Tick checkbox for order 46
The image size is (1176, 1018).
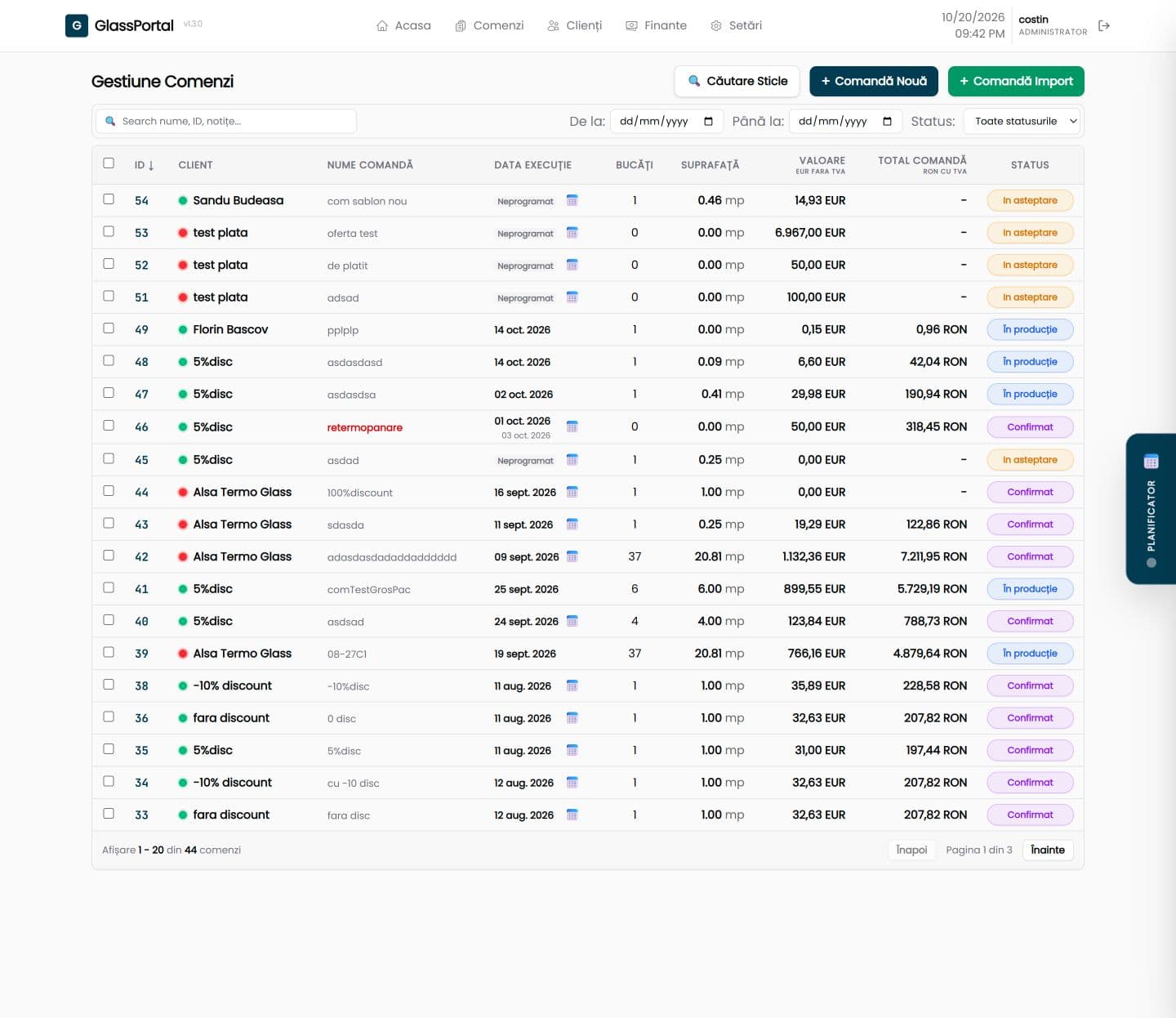pos(109,425)
